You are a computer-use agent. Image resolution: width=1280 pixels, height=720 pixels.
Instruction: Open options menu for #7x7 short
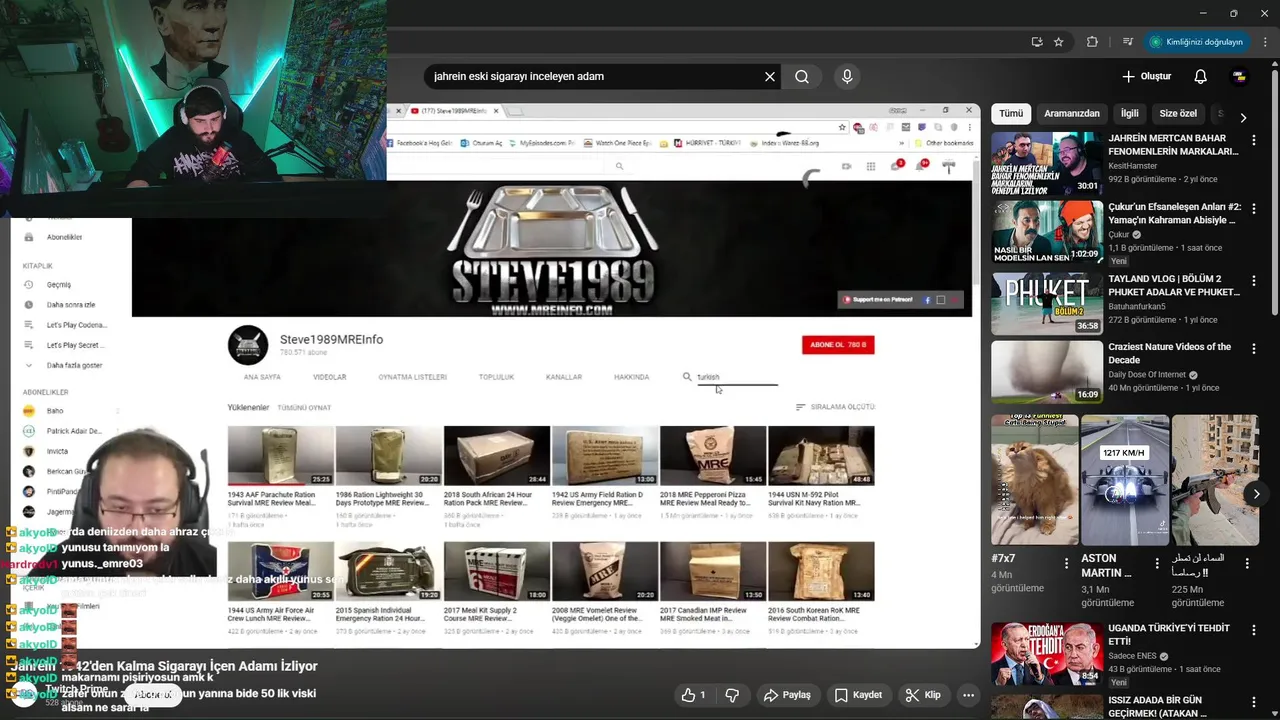pyautogui.click(x=1066, y=564)
